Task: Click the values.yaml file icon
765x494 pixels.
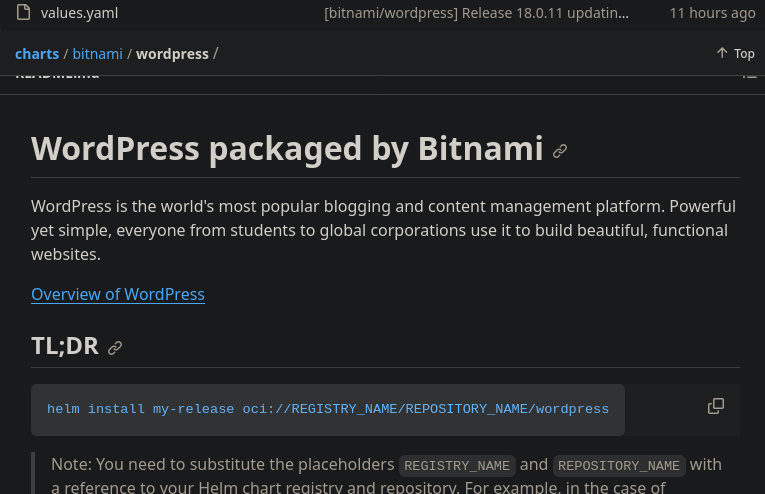Action: click(x=23, y=13)
